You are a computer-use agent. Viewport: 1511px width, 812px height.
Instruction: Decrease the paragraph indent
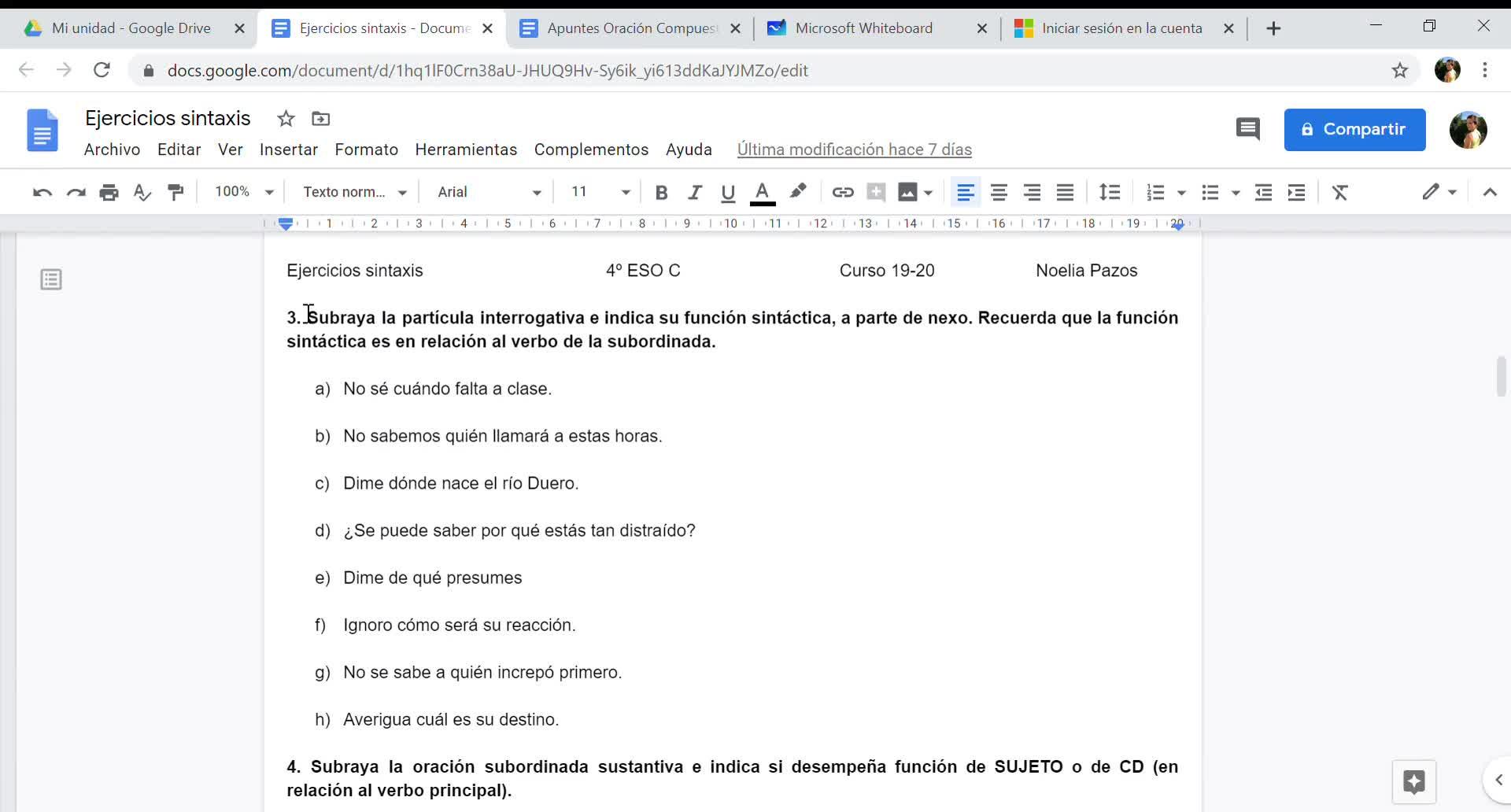1263,192
